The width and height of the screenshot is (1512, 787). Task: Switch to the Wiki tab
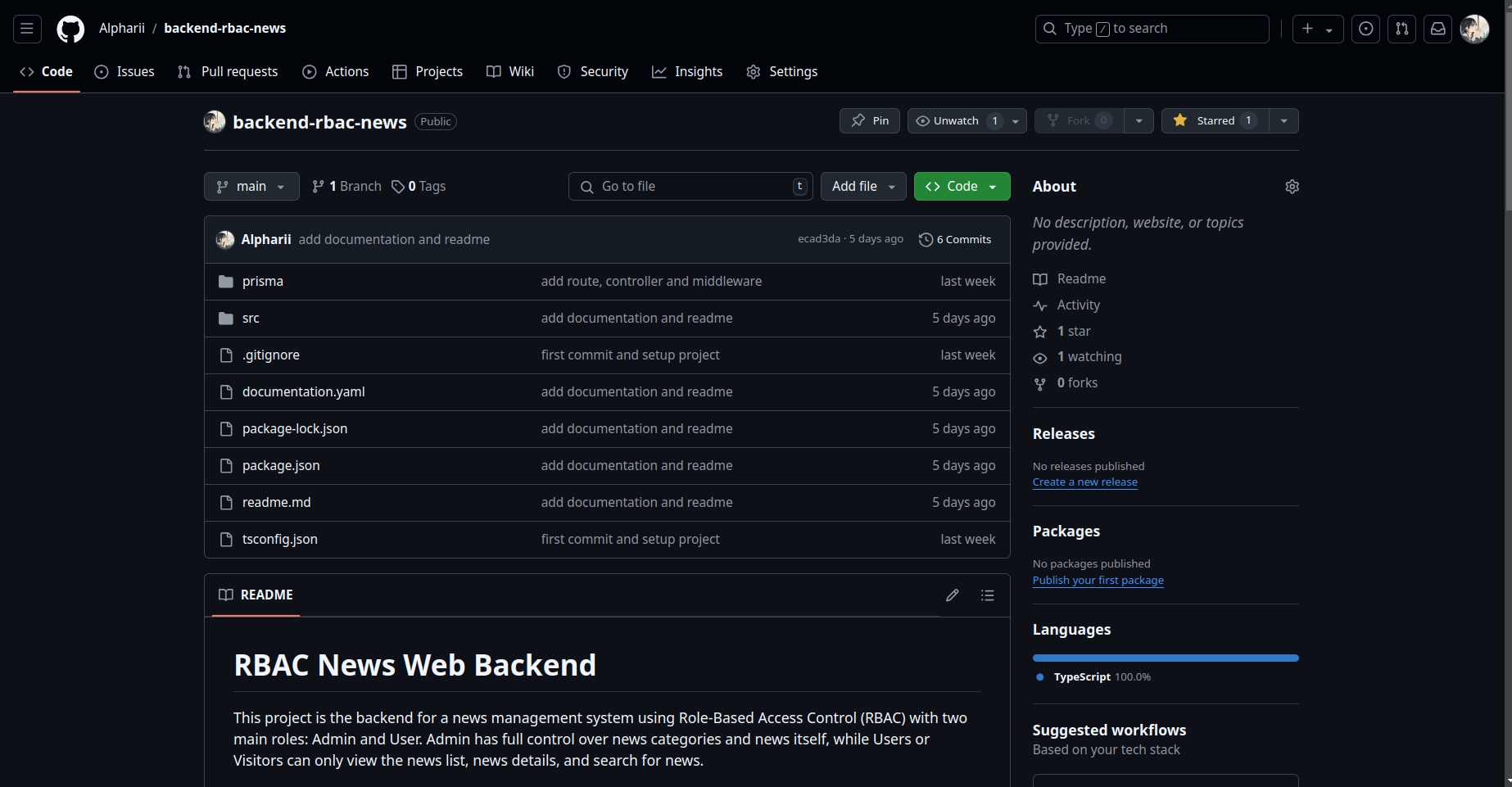510,72
